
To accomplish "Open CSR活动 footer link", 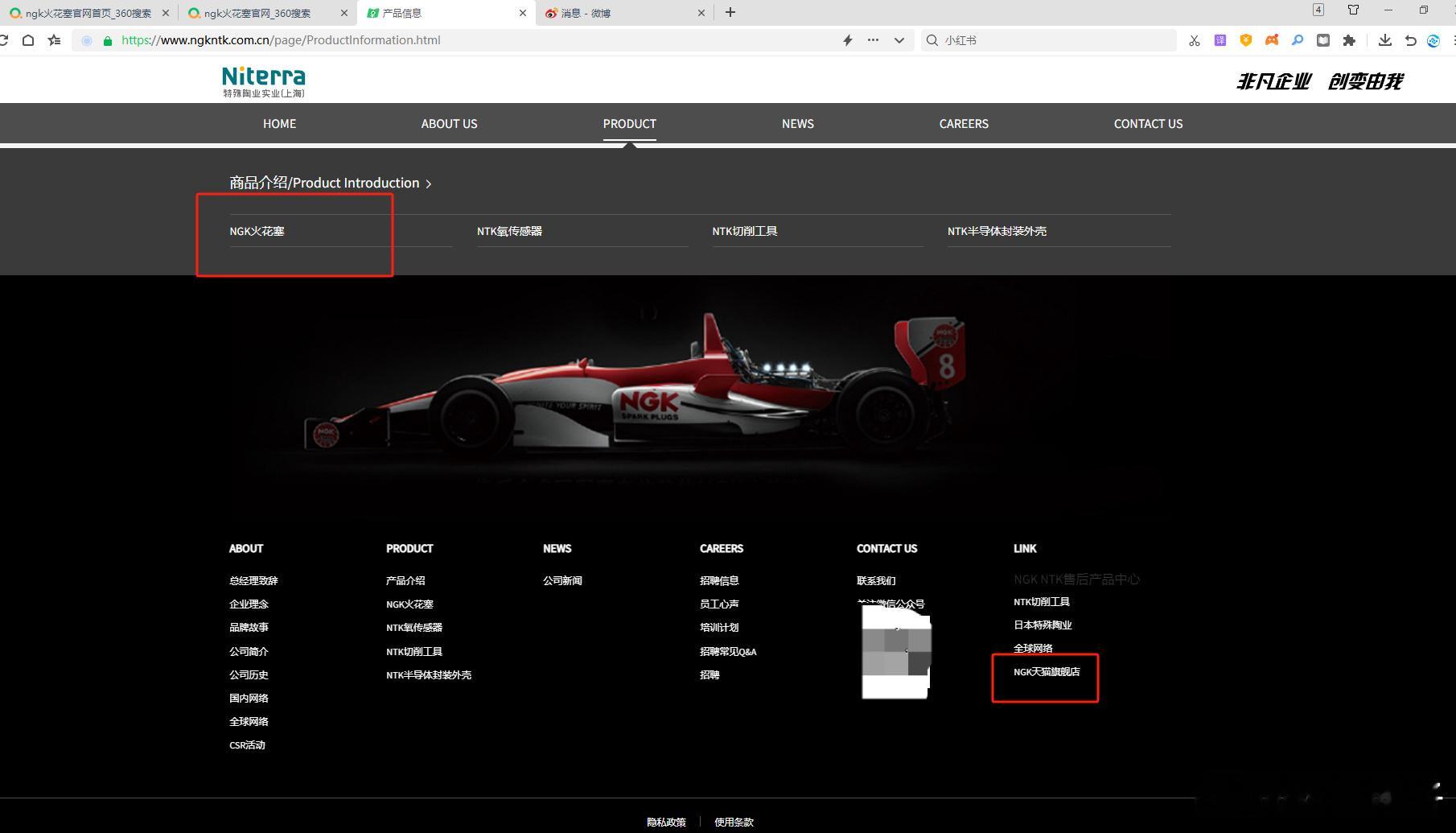I will pyautogui.click(x=247, y=744).
